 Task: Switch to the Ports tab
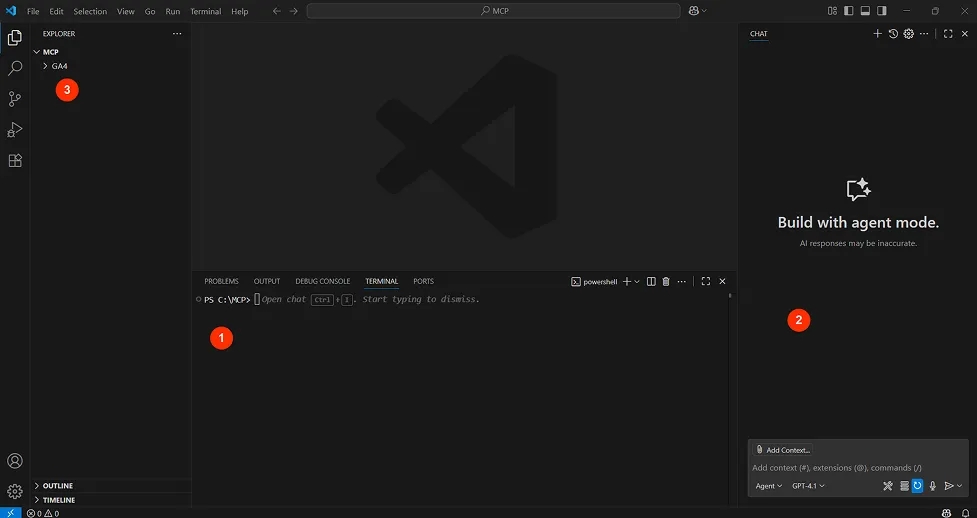pos(424,281)
